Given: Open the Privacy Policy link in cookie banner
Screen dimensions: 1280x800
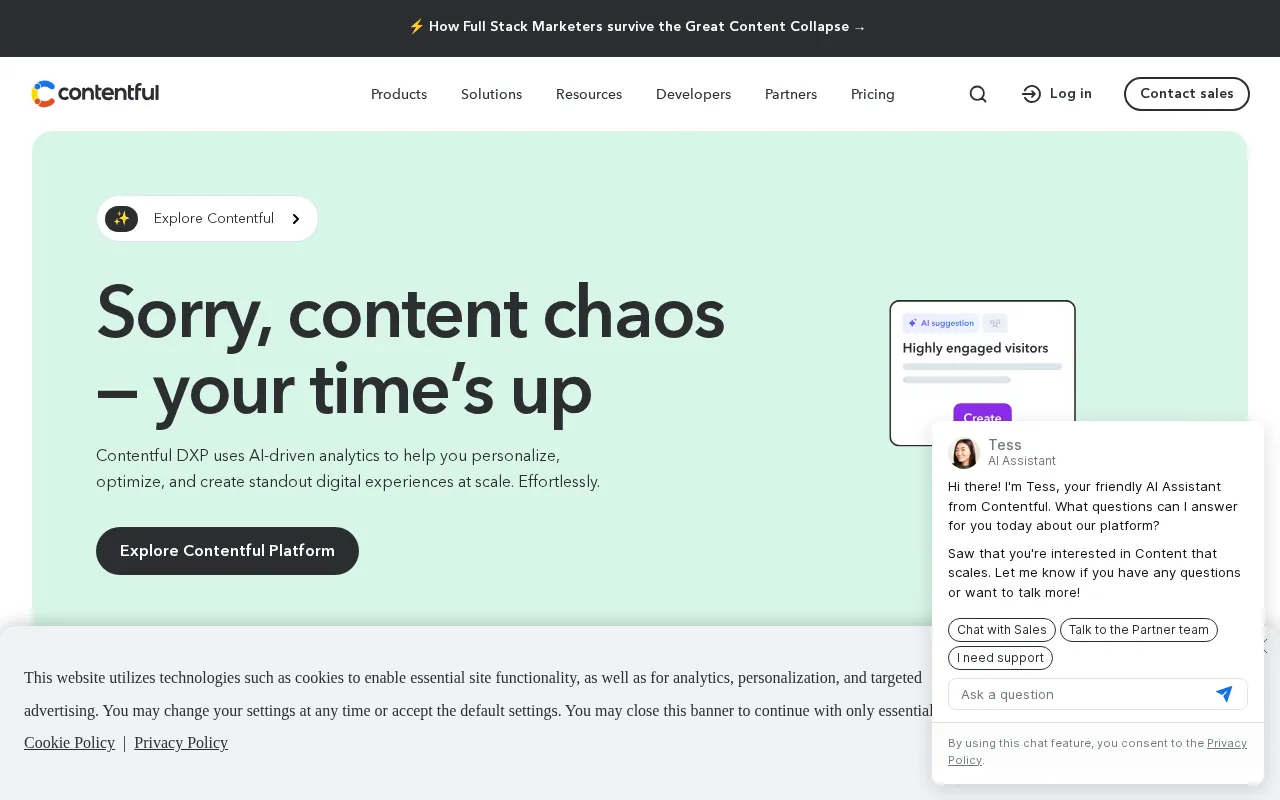Looking at the screenshot, I should (181, 742).
